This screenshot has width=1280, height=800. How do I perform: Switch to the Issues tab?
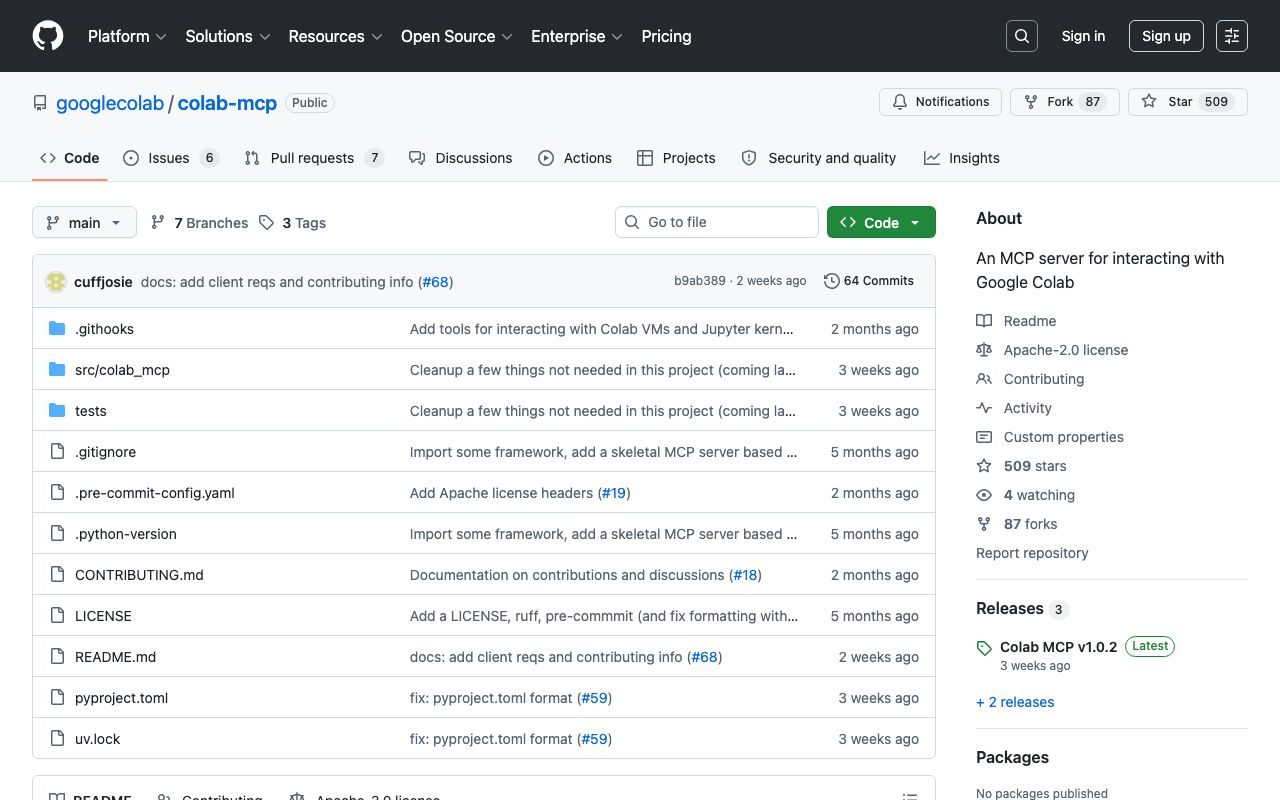coord(169,158)
